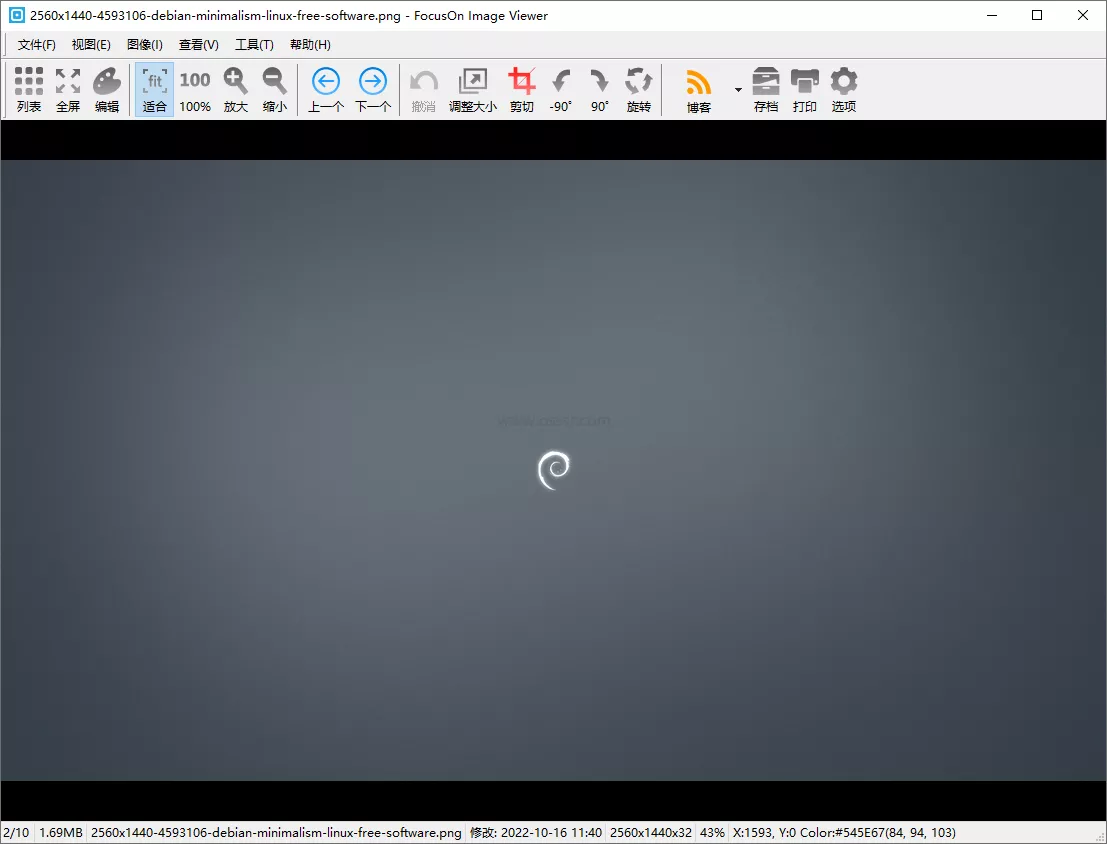Set zoom to 100% actual size
This screenshot has width=1107, height=844.
point(195,90)
